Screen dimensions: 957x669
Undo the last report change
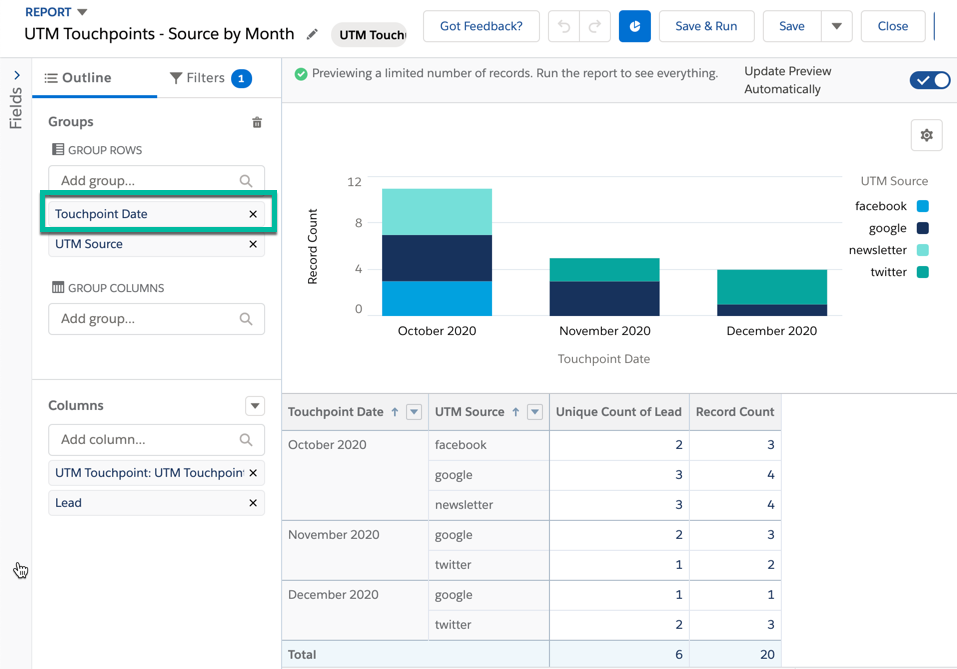pyautogui.click(x=566, y=26)
